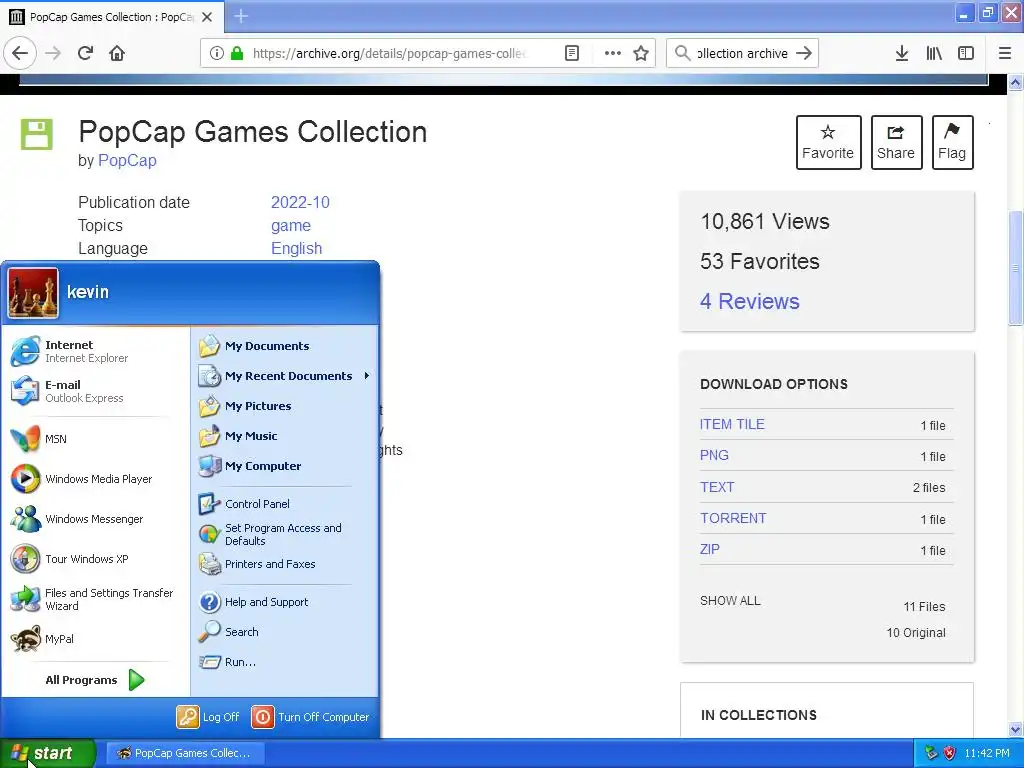Viewport: 1024px width, 768px height.
Task: Download ITEM TILE option
Action: click(732, 424)
